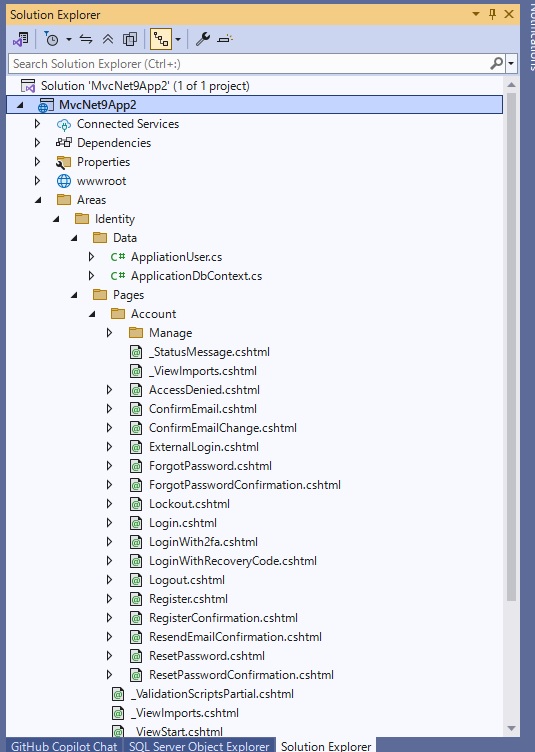Open file nesting dropdown arrow
This screenshot has height=752, width=535.
coord(178,39)
